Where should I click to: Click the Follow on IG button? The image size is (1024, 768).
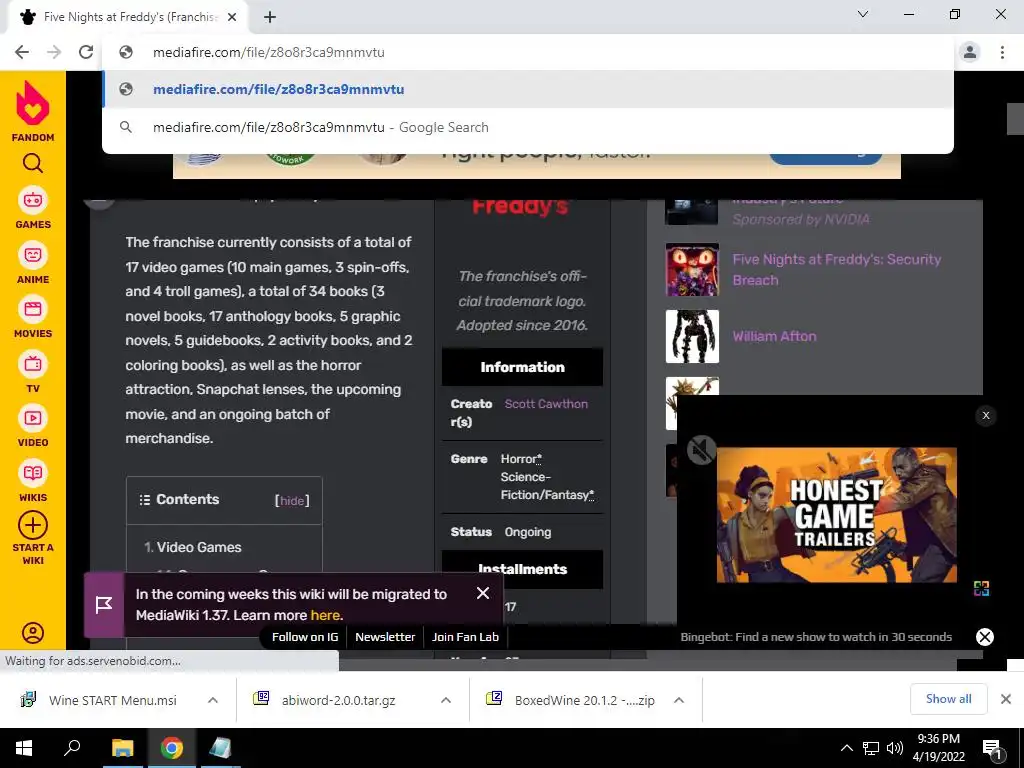click(305, 637)
